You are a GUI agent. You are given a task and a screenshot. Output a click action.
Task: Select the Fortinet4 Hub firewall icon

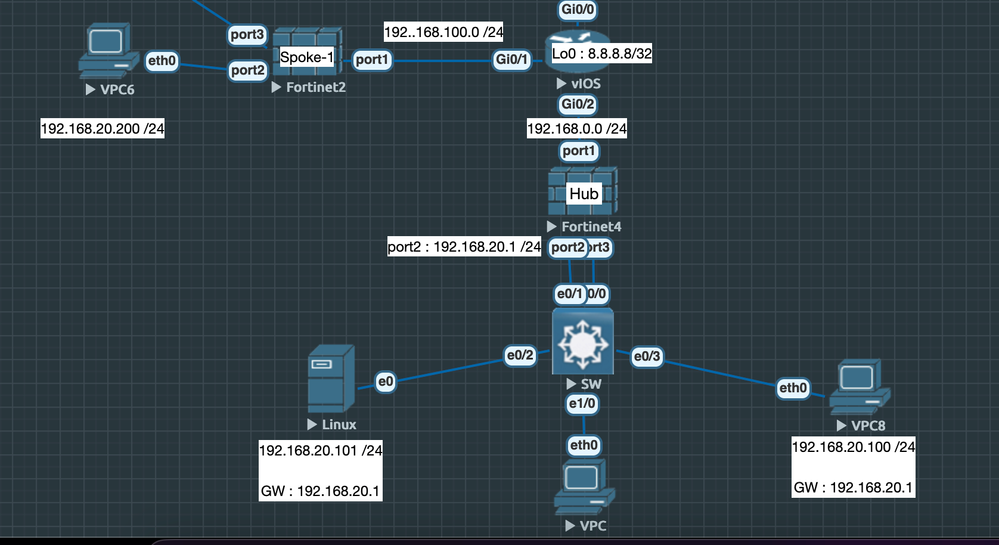(x=583, y=191)
